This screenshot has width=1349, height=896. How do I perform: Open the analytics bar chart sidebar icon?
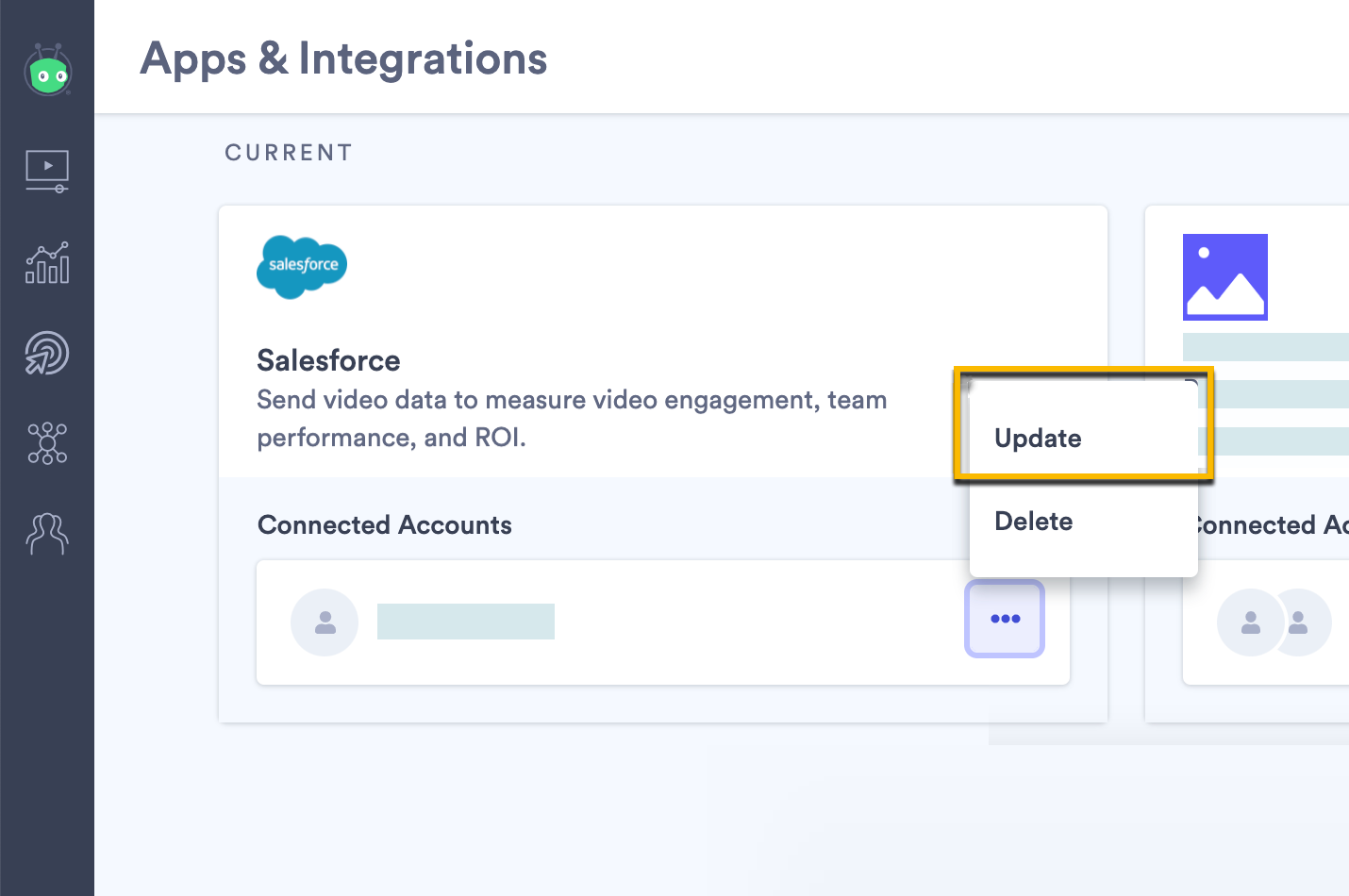[47, 262]
